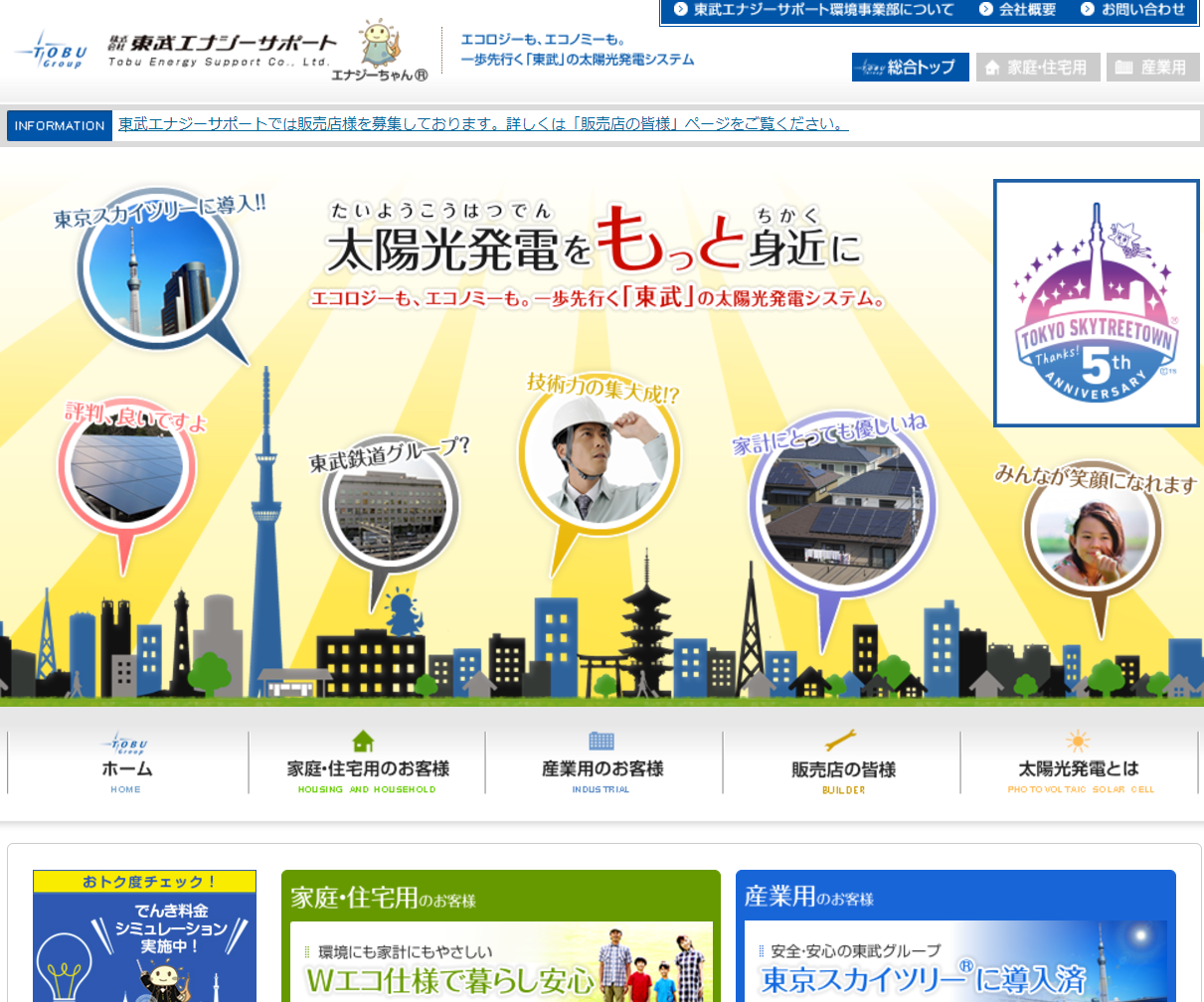Click the TOBU Group icon above ホーム
Viewport: 1204px width, 1002px height.
[125, 743]
